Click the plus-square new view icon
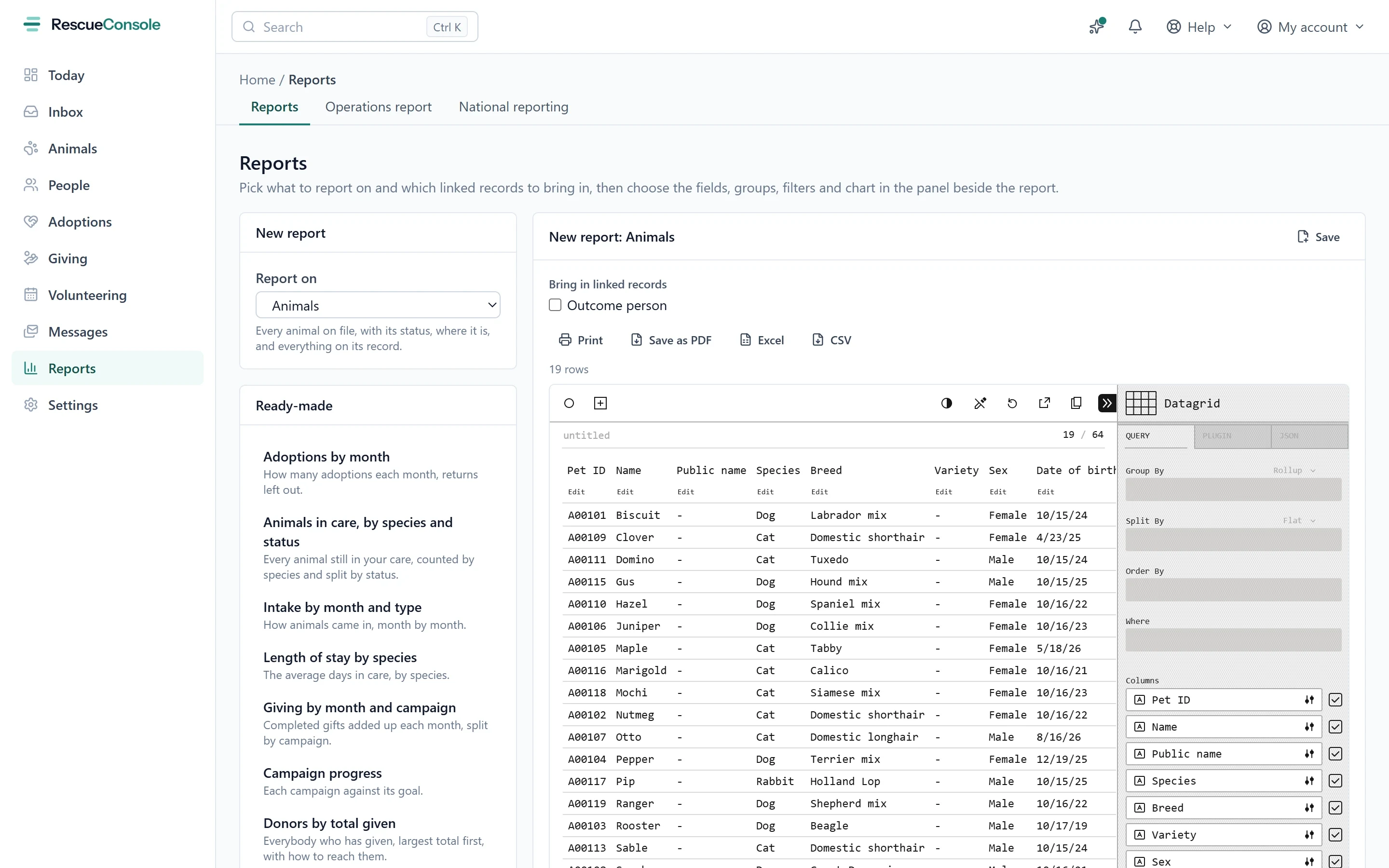Viewport: 1389px width, 868px height. coord(600,403)
